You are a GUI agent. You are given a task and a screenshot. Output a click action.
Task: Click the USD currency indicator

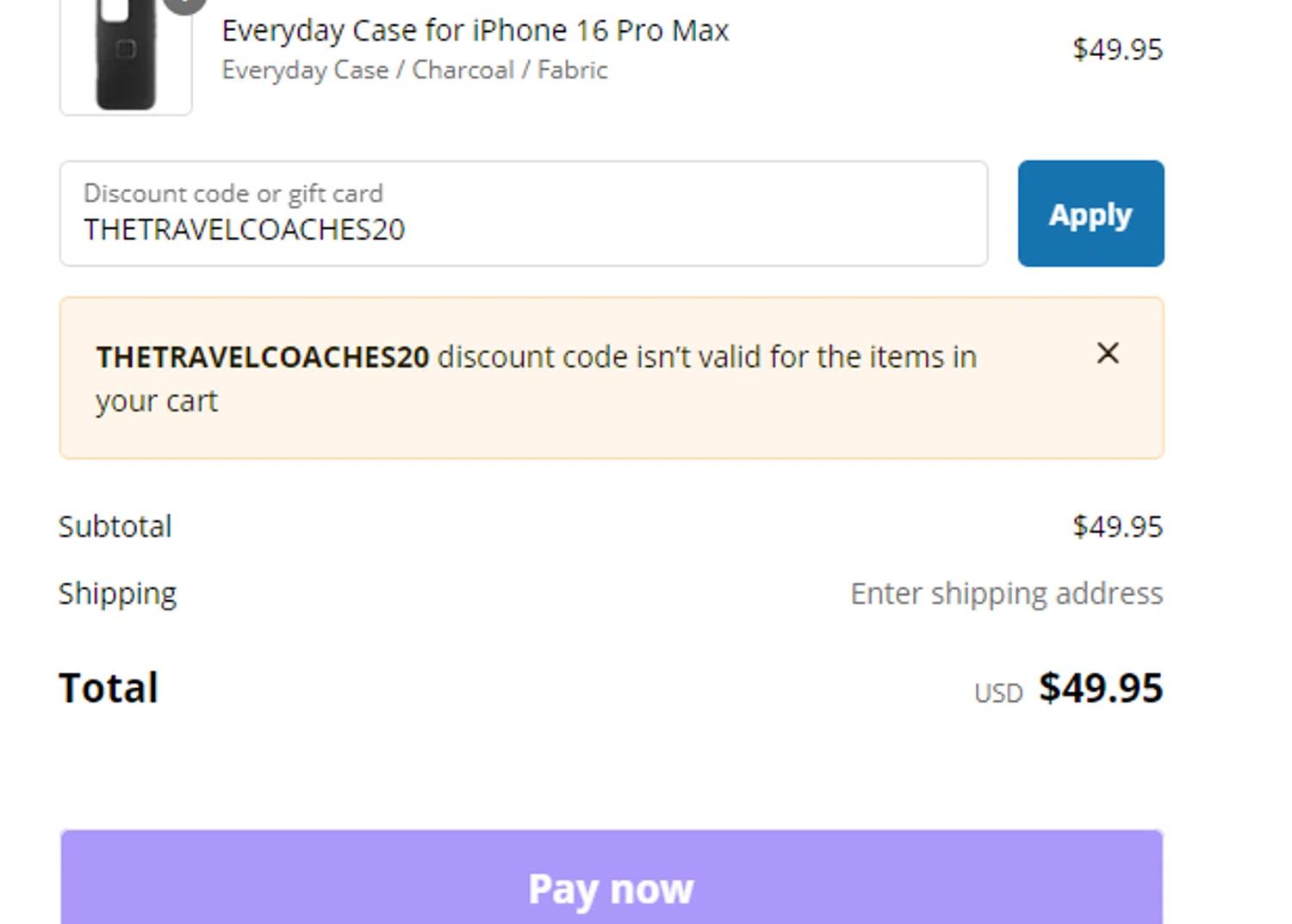click(998, 693)
